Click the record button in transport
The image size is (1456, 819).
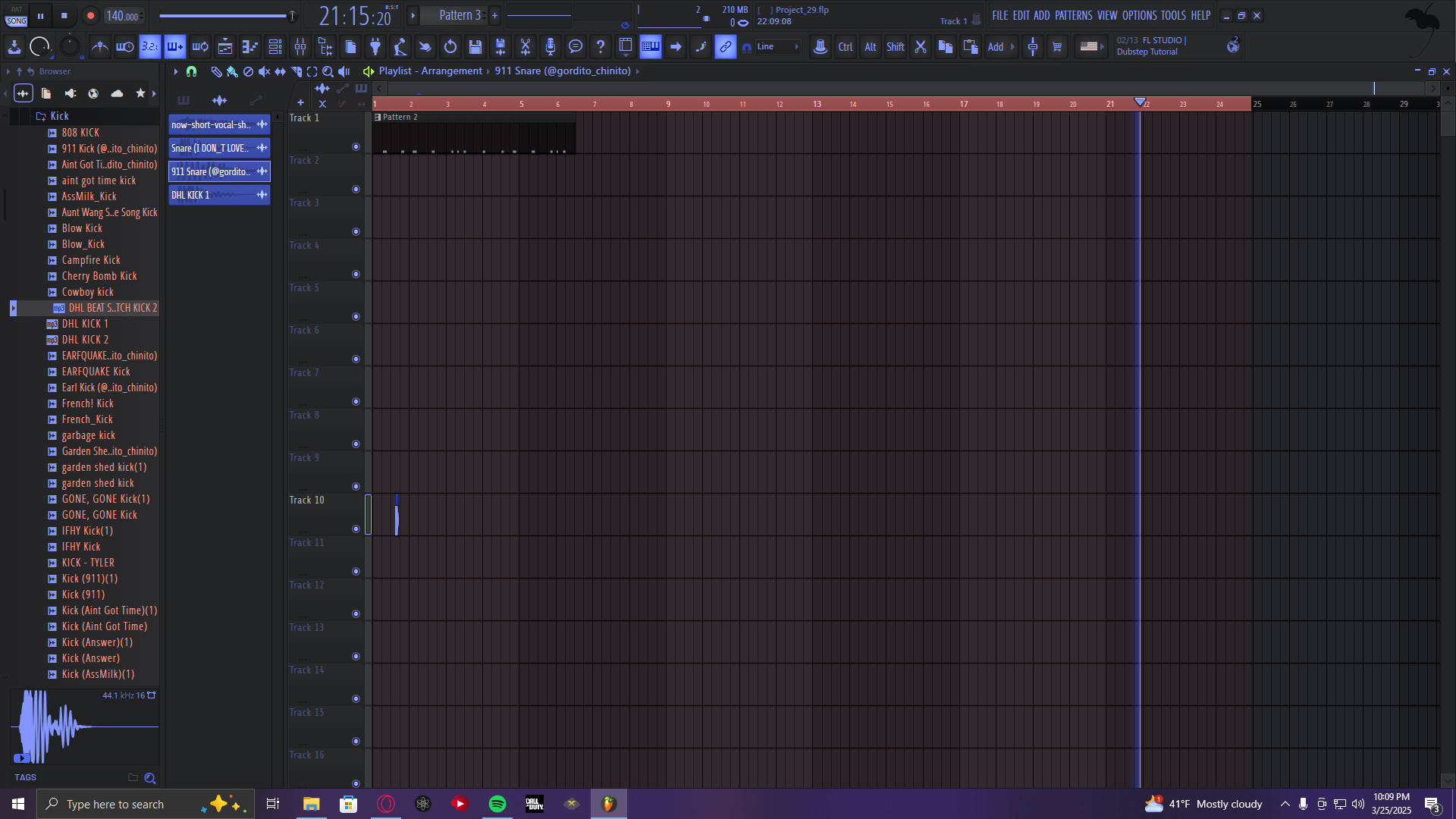click(90, 15)
